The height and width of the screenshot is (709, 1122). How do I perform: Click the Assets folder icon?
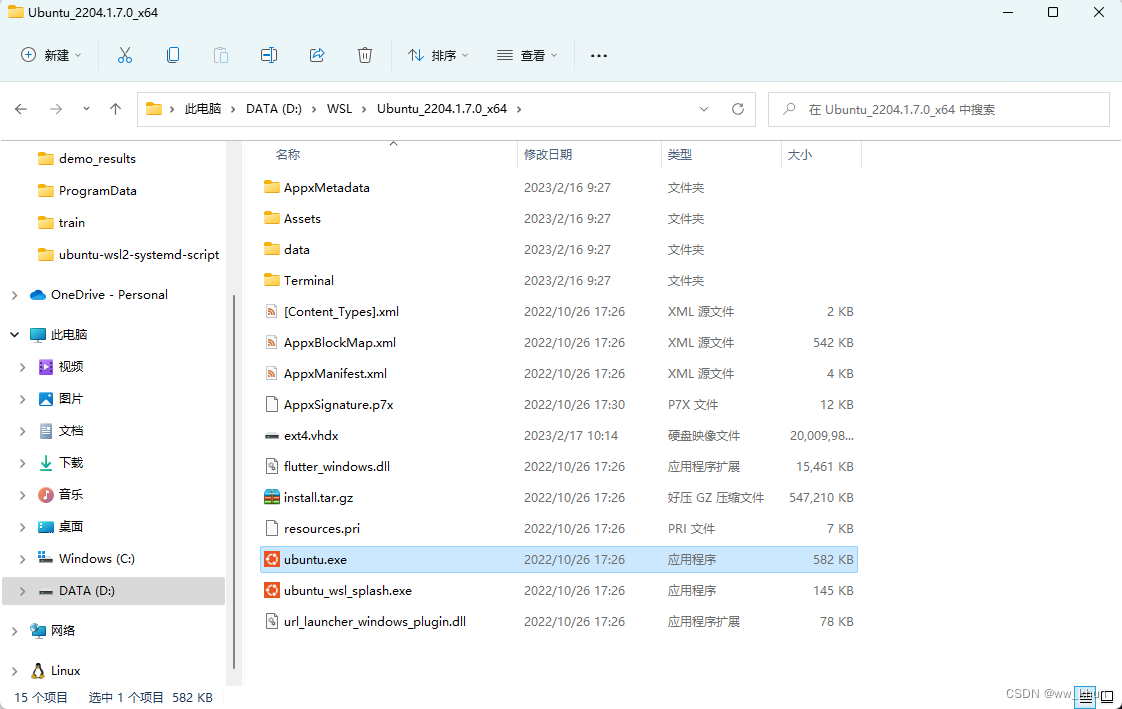pos(272,218)
